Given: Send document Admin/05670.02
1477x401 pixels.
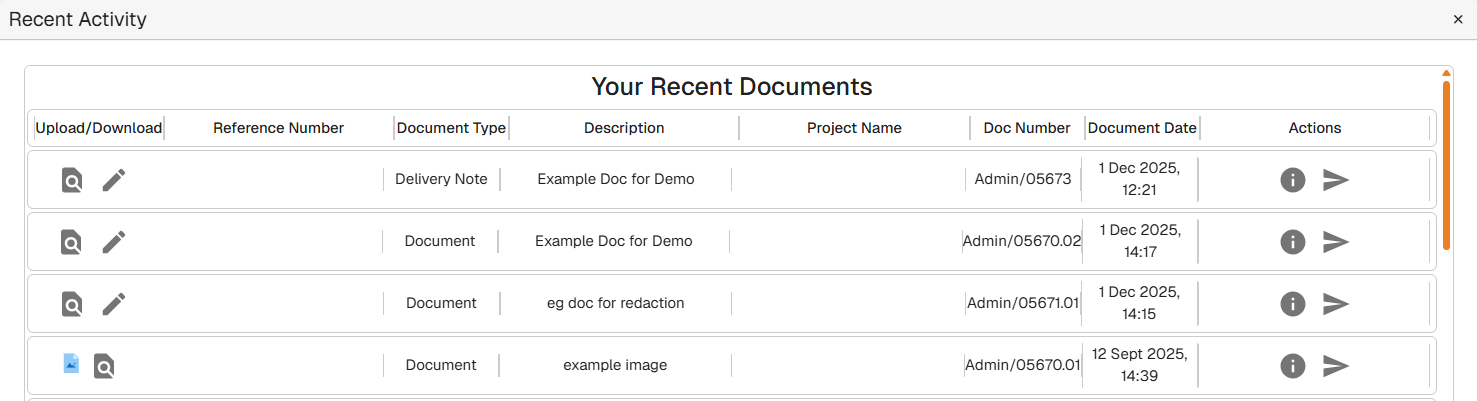Looking at the screenshot, I should pyautogui.click(x=1336, y=242).
